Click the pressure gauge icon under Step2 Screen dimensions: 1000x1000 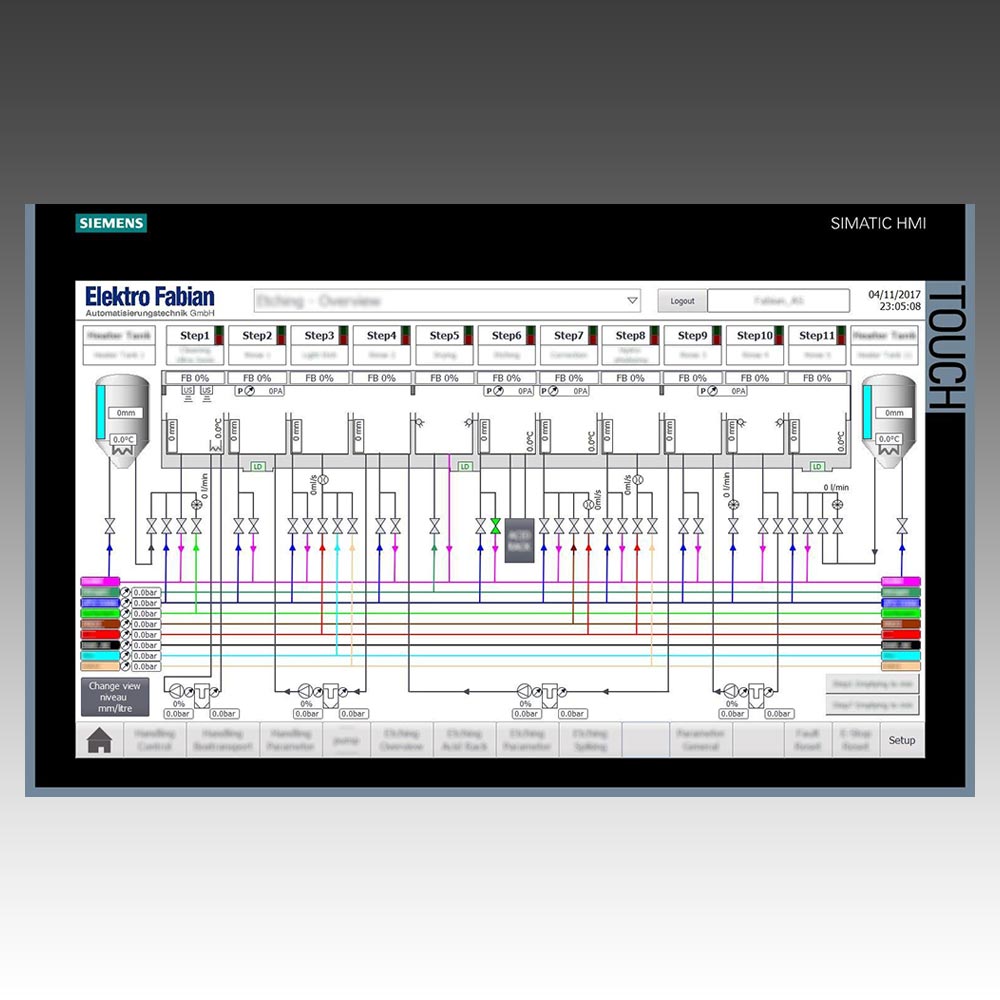click(248, 391)
